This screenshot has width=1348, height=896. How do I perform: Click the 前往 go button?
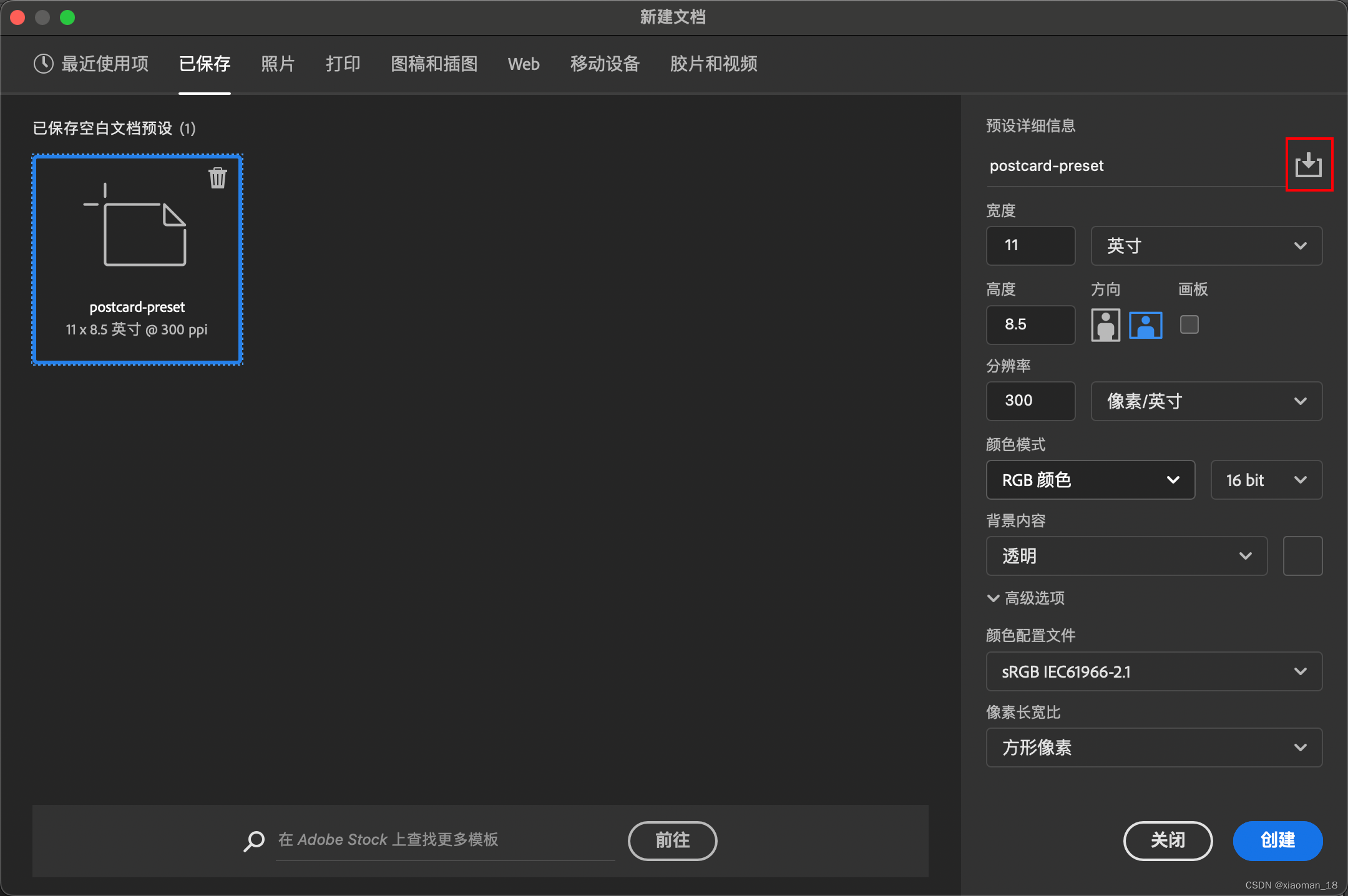point(672,840)
